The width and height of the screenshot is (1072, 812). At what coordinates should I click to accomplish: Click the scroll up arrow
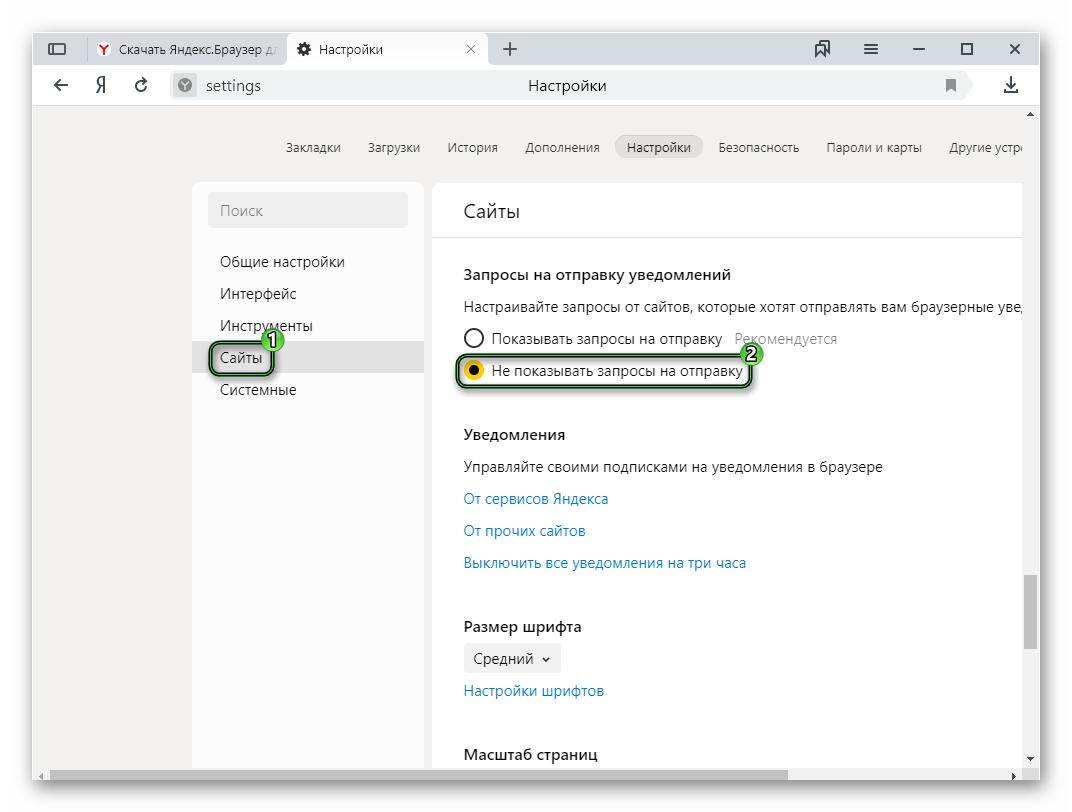point(1030,115)
